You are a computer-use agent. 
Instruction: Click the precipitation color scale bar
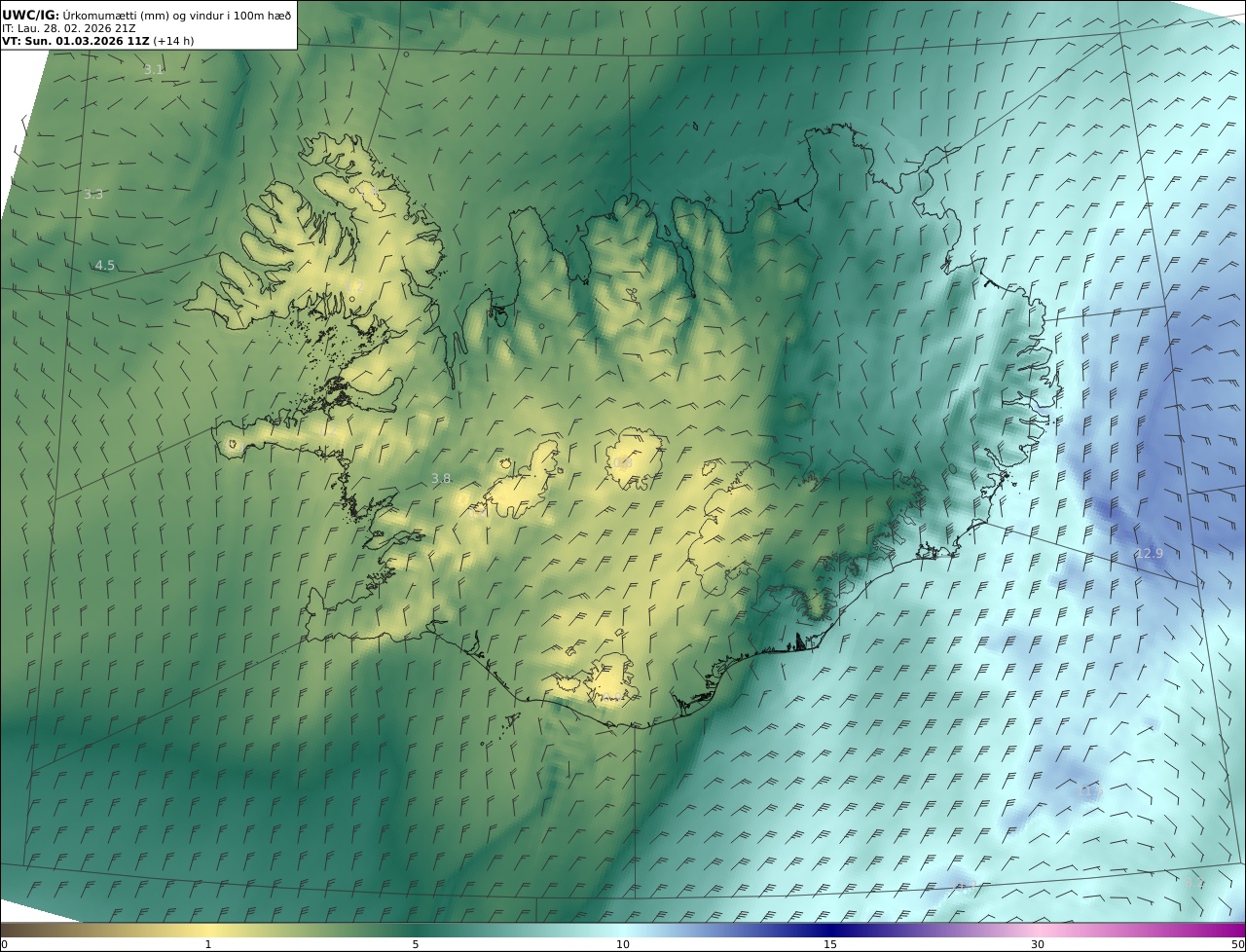tap(623, 930)
